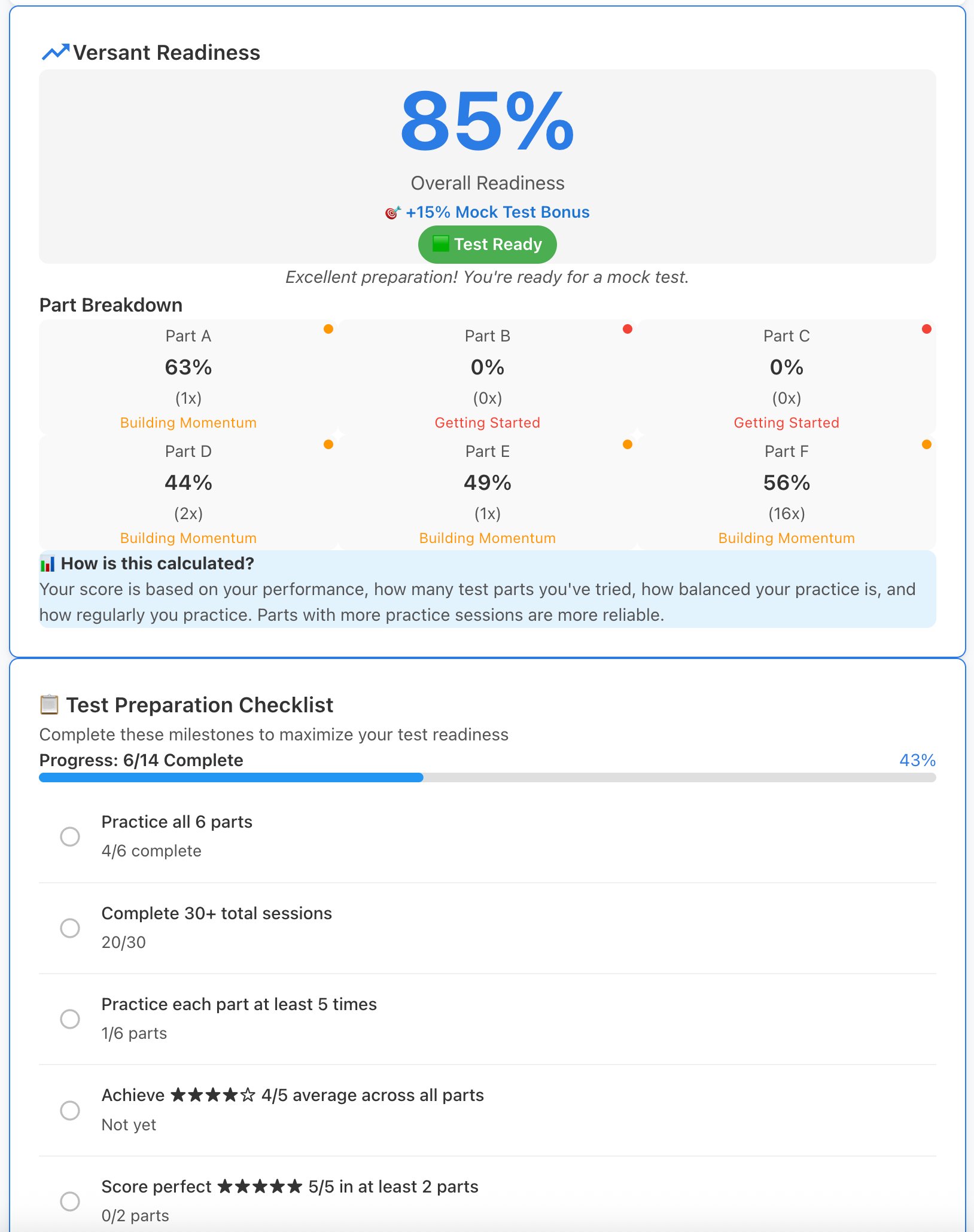Click the target icon before Mock Test Bonus

pos(393,213)
